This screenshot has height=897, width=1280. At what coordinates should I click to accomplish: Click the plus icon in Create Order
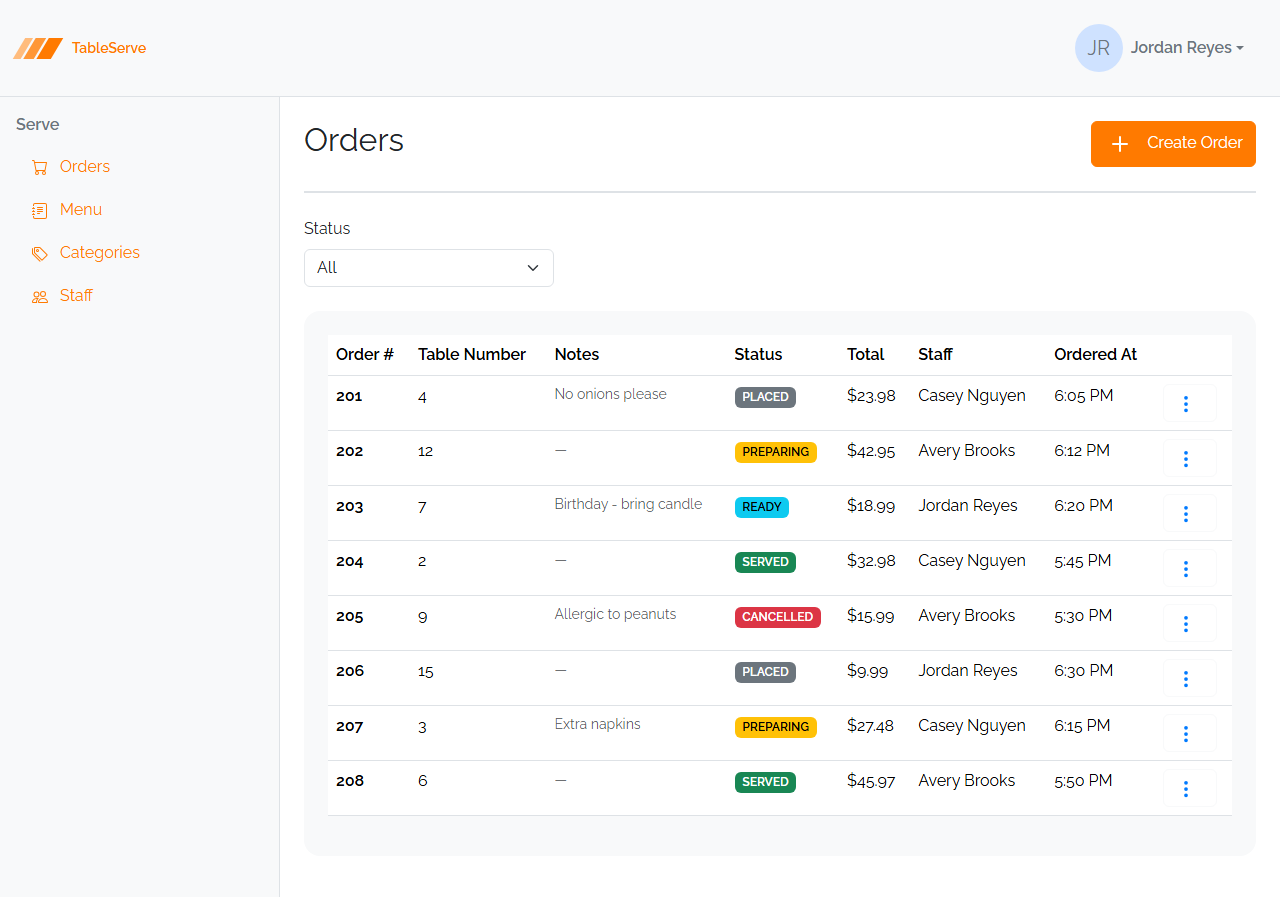(x=1120, y=144)
